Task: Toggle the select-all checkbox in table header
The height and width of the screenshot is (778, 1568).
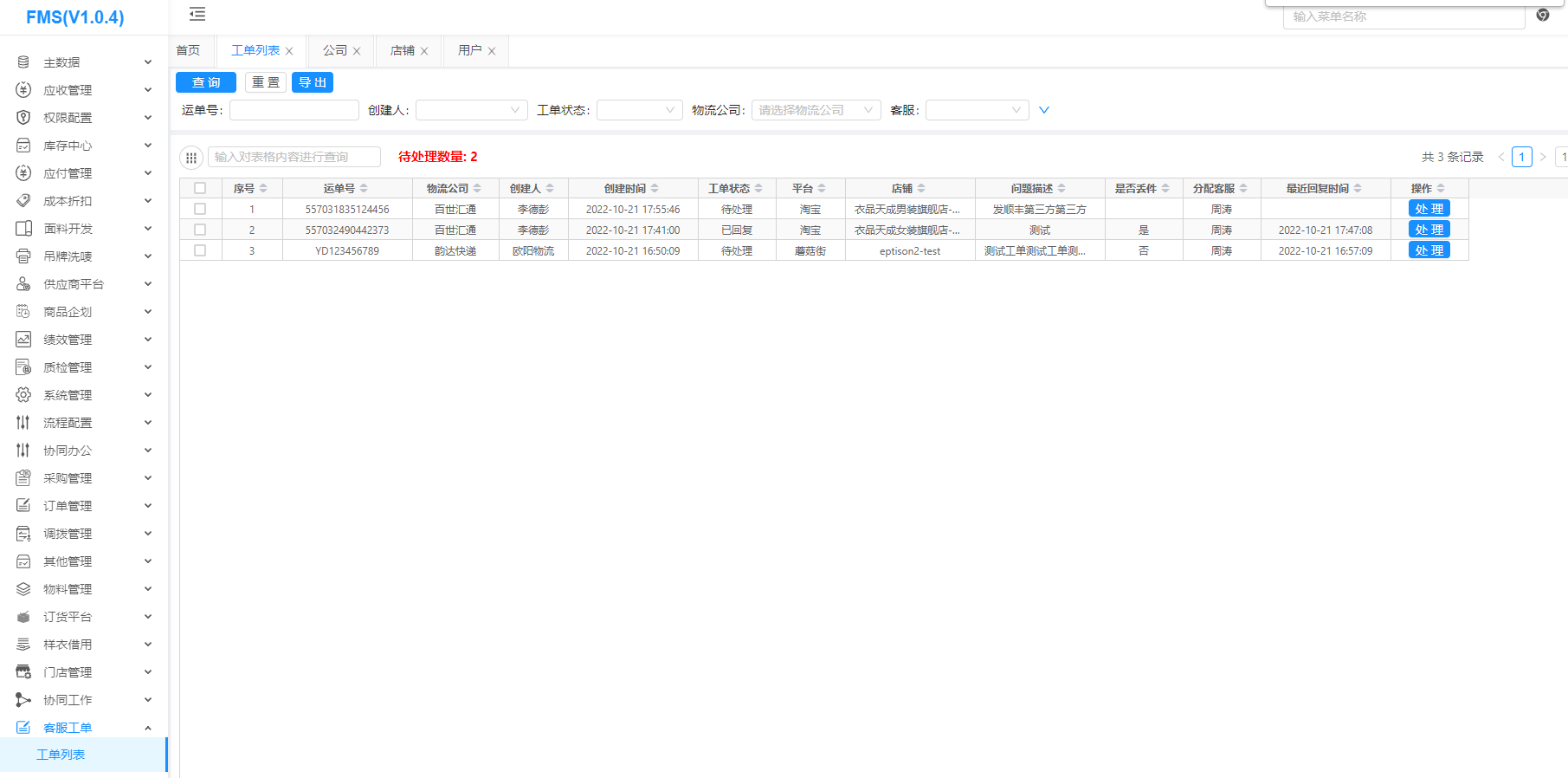Action: tap(200, 188)
